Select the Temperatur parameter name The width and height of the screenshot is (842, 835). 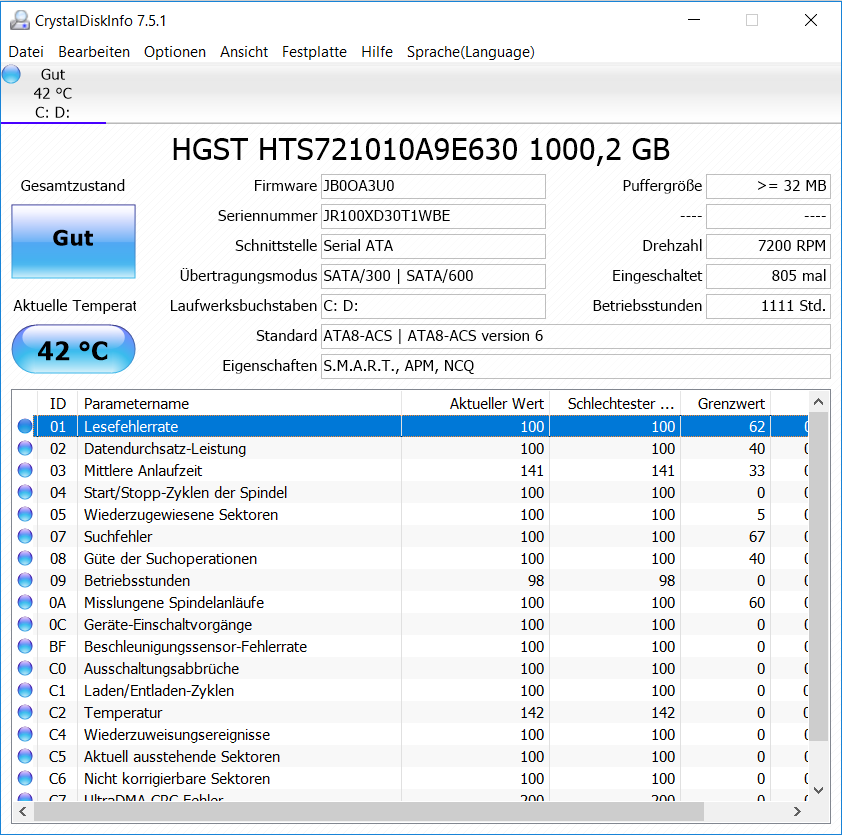(123, 713)
